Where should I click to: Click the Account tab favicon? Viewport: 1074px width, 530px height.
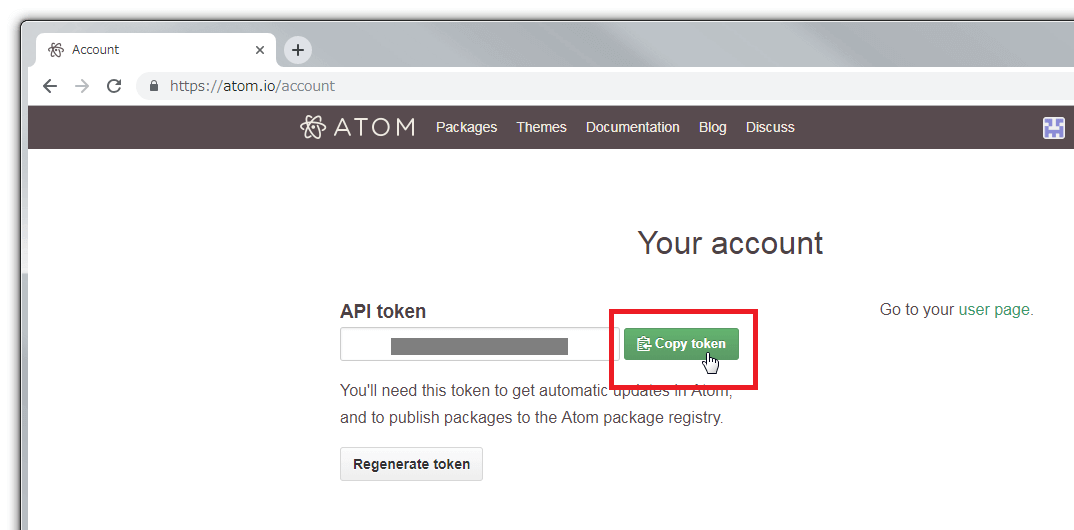pos(56,49)
